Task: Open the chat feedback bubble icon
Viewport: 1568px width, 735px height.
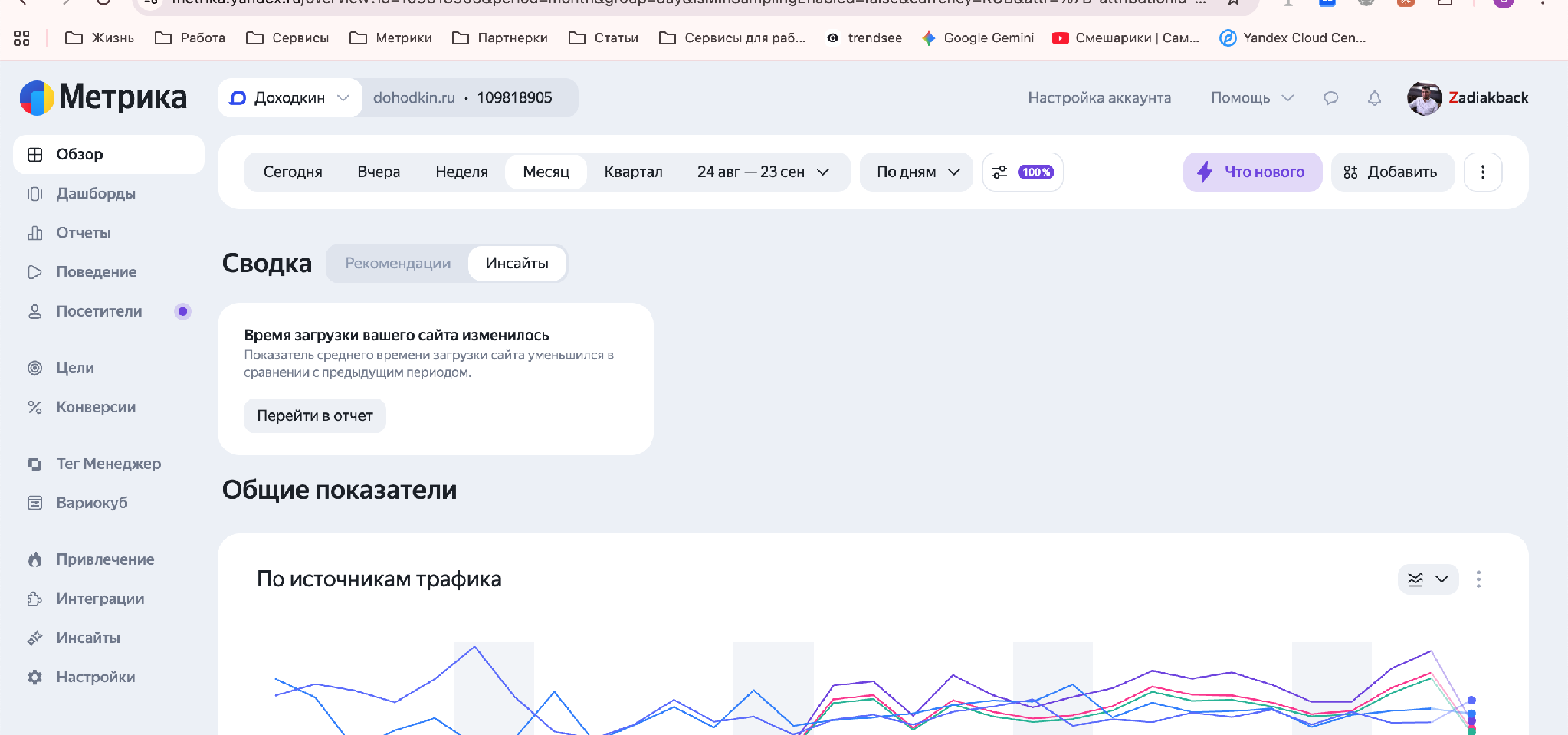Action: (1331, 98)
